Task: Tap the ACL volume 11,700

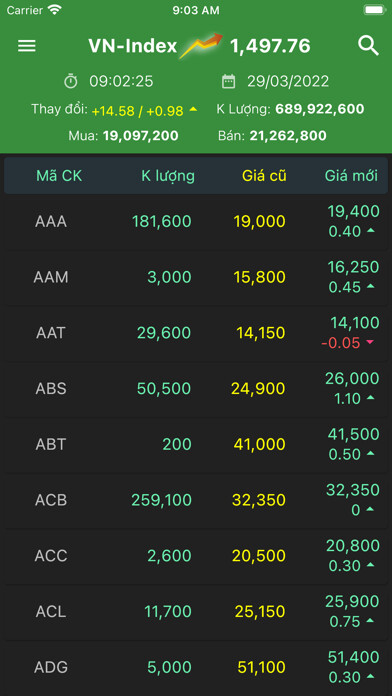Action: (168, 612)
